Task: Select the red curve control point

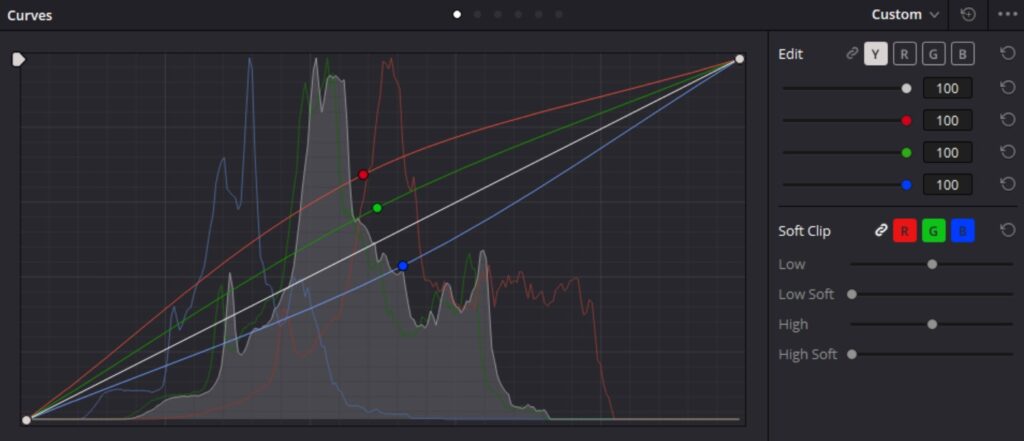Action: pos(363,174)
